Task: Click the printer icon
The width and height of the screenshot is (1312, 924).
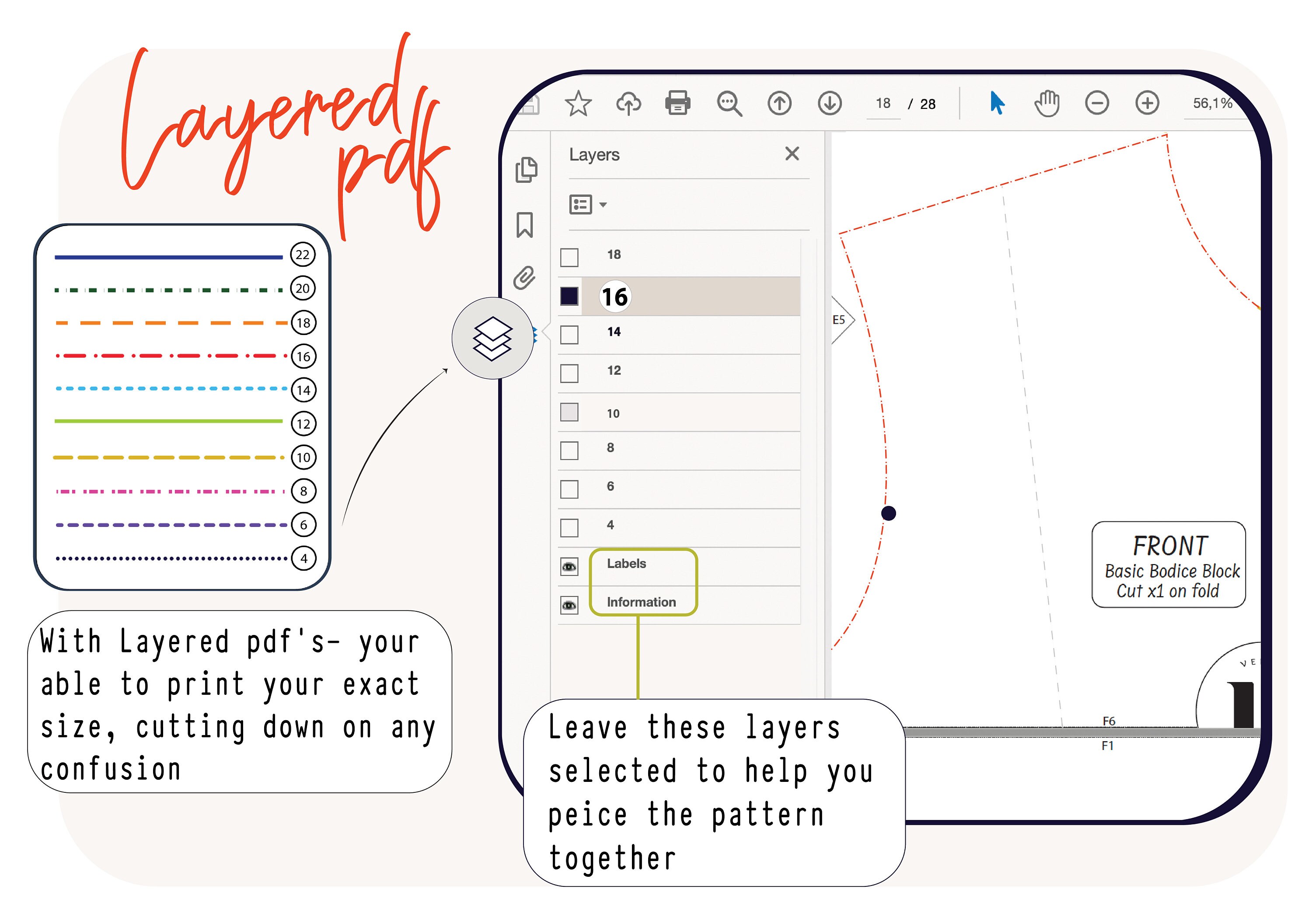Action: (678, 104)
